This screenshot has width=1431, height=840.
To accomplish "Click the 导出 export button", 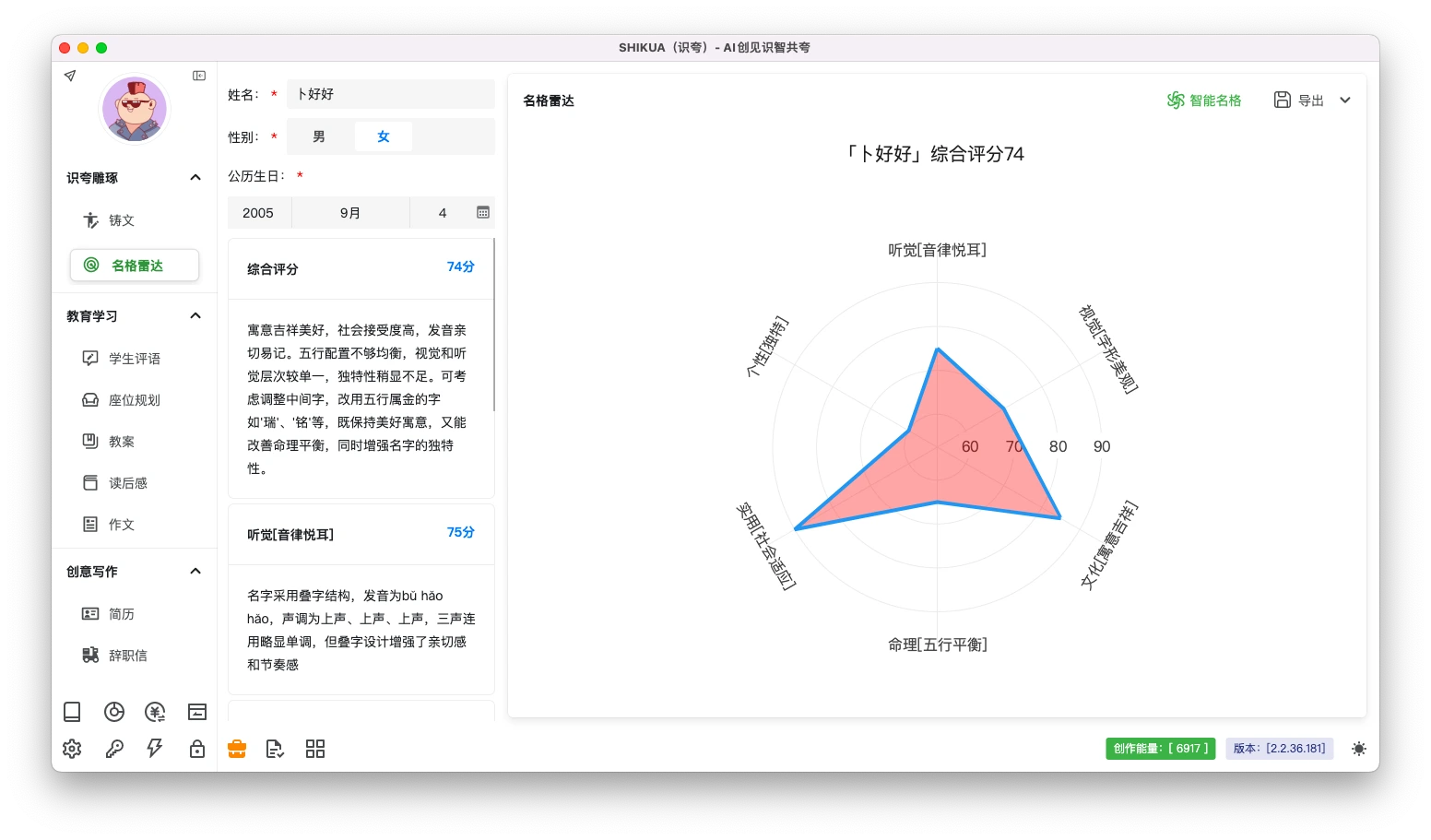I will 1299,101.
